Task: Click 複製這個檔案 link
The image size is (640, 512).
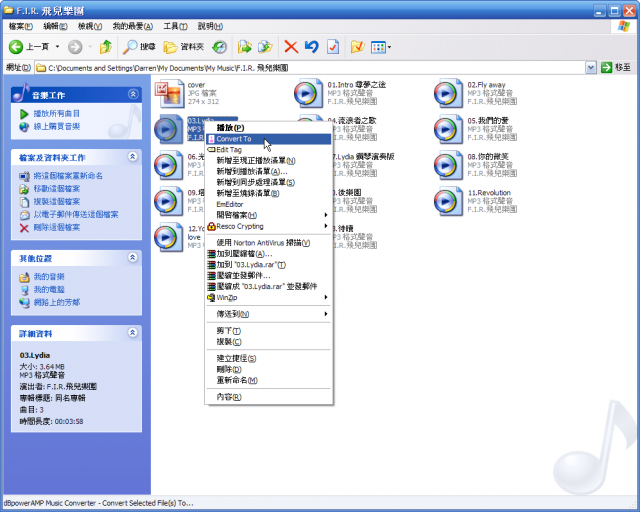Action: click(57, 202)
